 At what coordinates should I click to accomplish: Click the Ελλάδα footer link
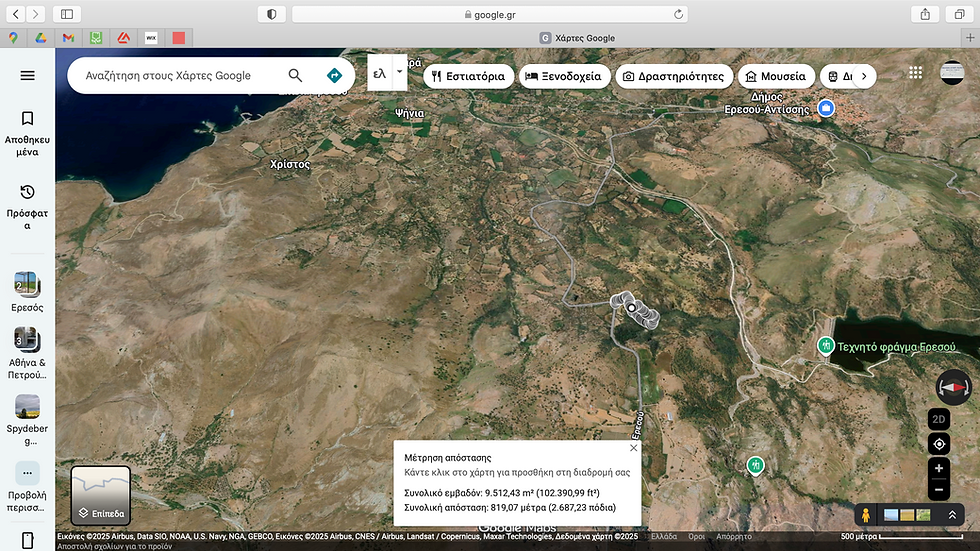tap(664, 537)
